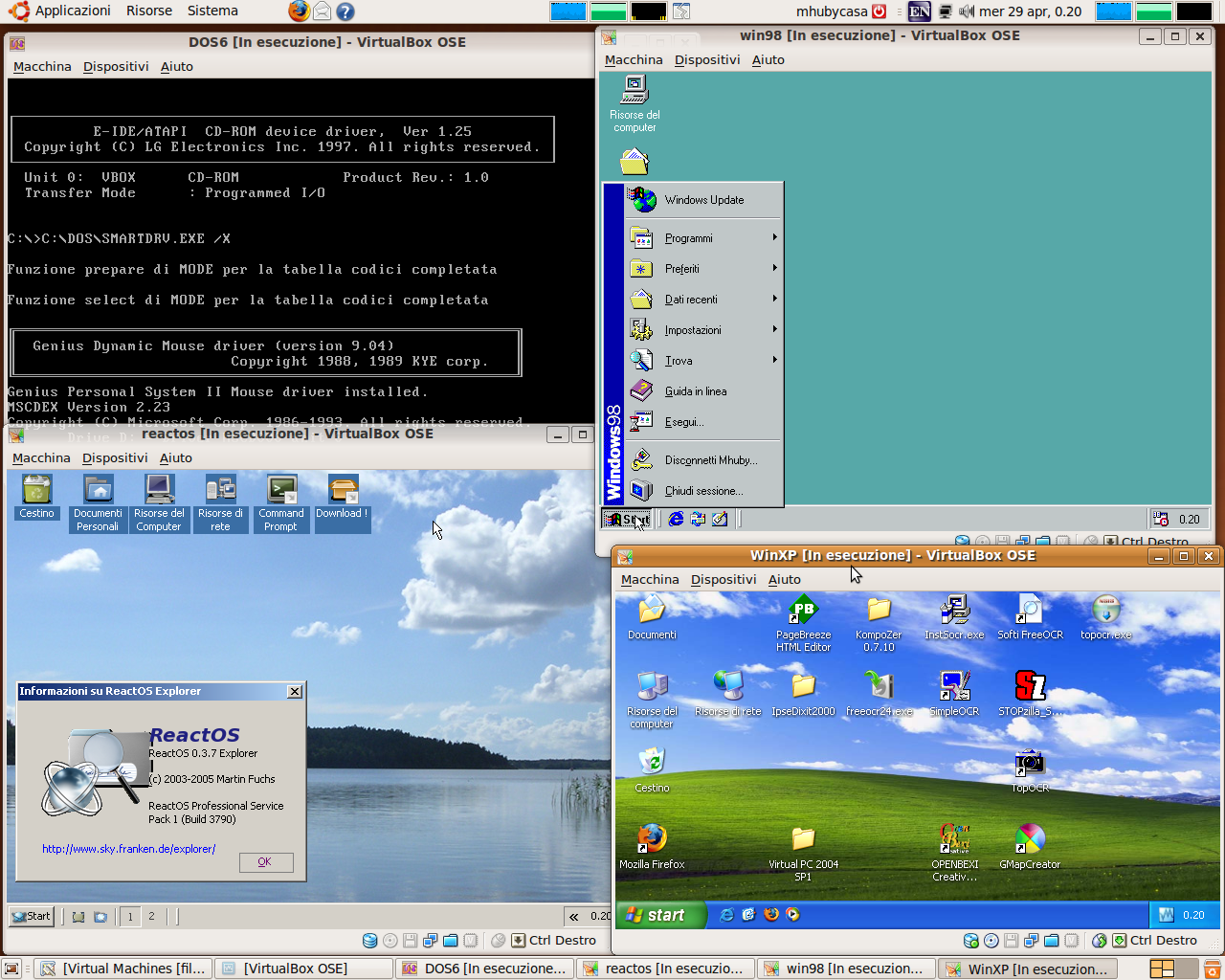The width and height of the screenshot is (1225, 980).
Task: Open Mozilla Firefox on WinXP desktop
Action: [x=652, y=847]
